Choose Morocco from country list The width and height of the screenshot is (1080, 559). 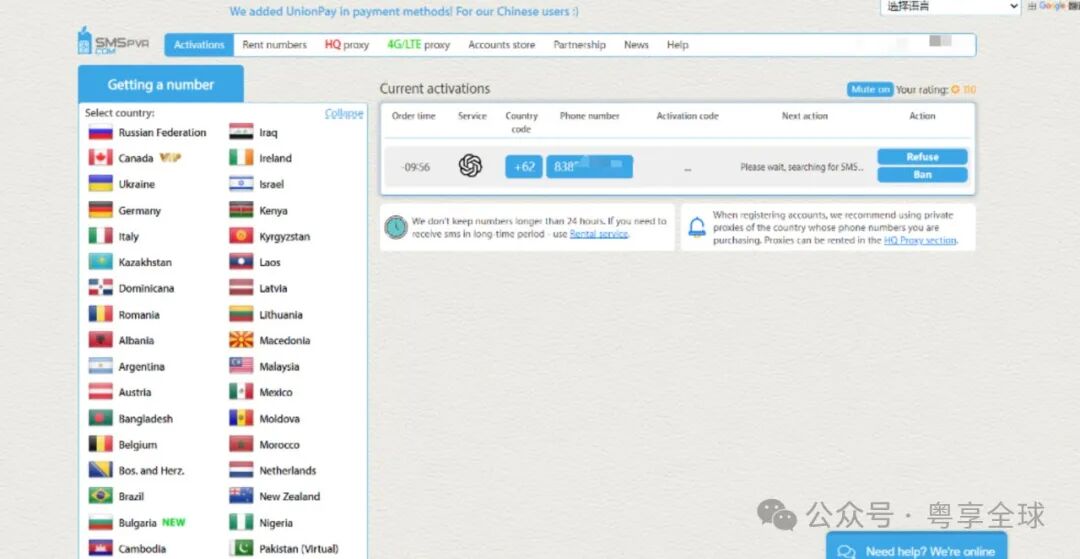[280, 445]
